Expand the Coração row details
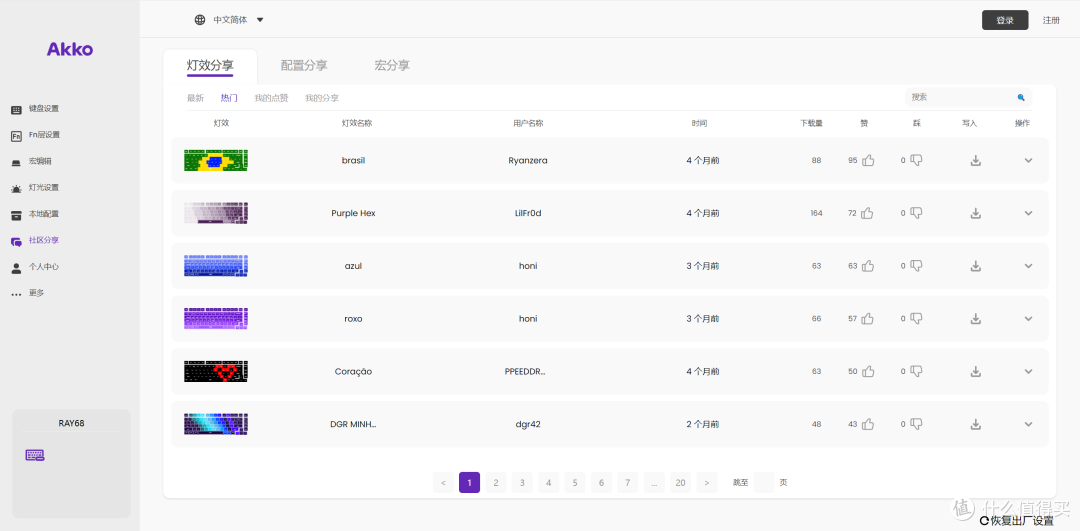The image size is (1080, 531). [x=1028, y=371]
